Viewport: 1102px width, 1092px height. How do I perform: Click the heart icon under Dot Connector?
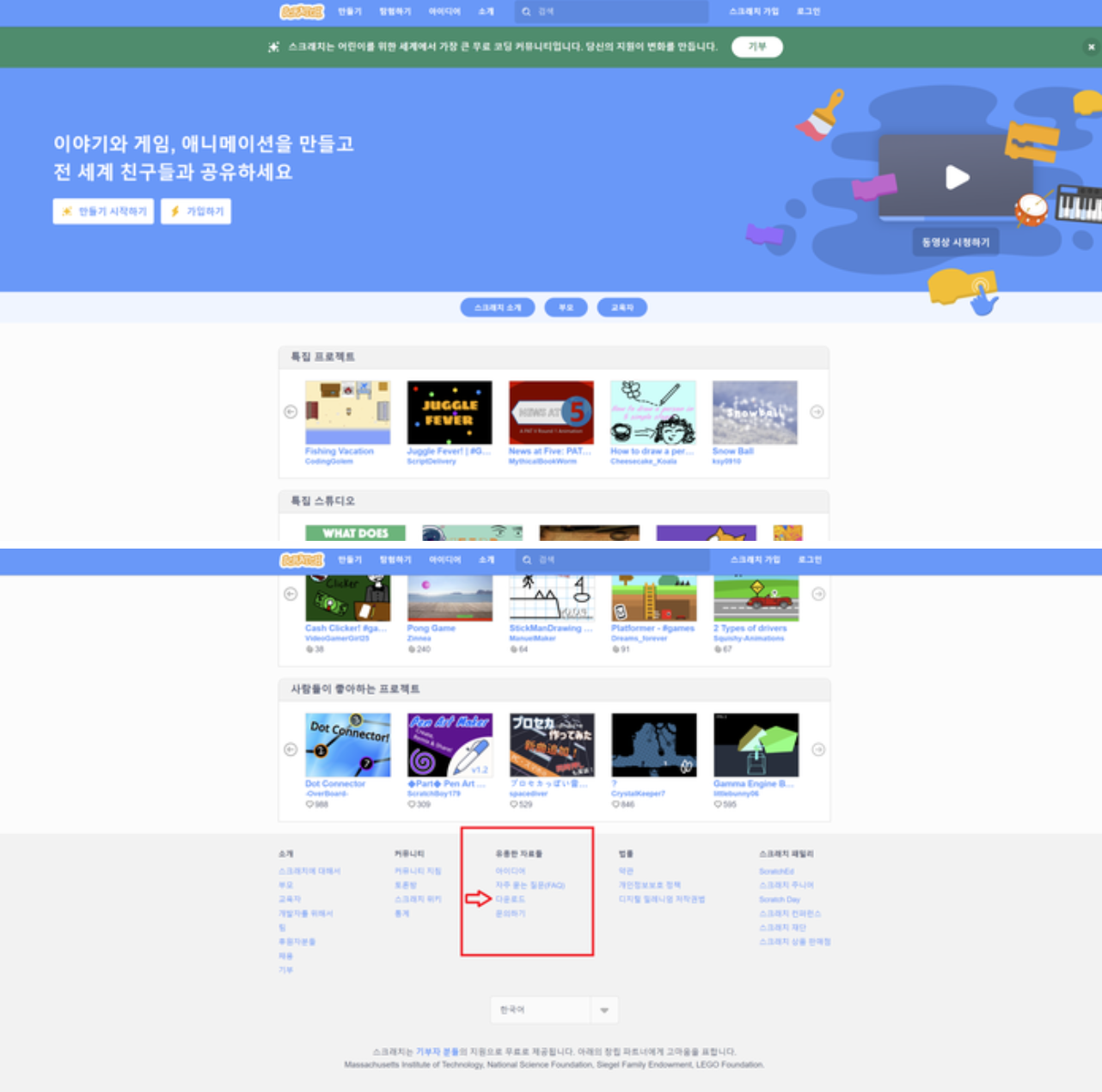(x=309, y=805)
